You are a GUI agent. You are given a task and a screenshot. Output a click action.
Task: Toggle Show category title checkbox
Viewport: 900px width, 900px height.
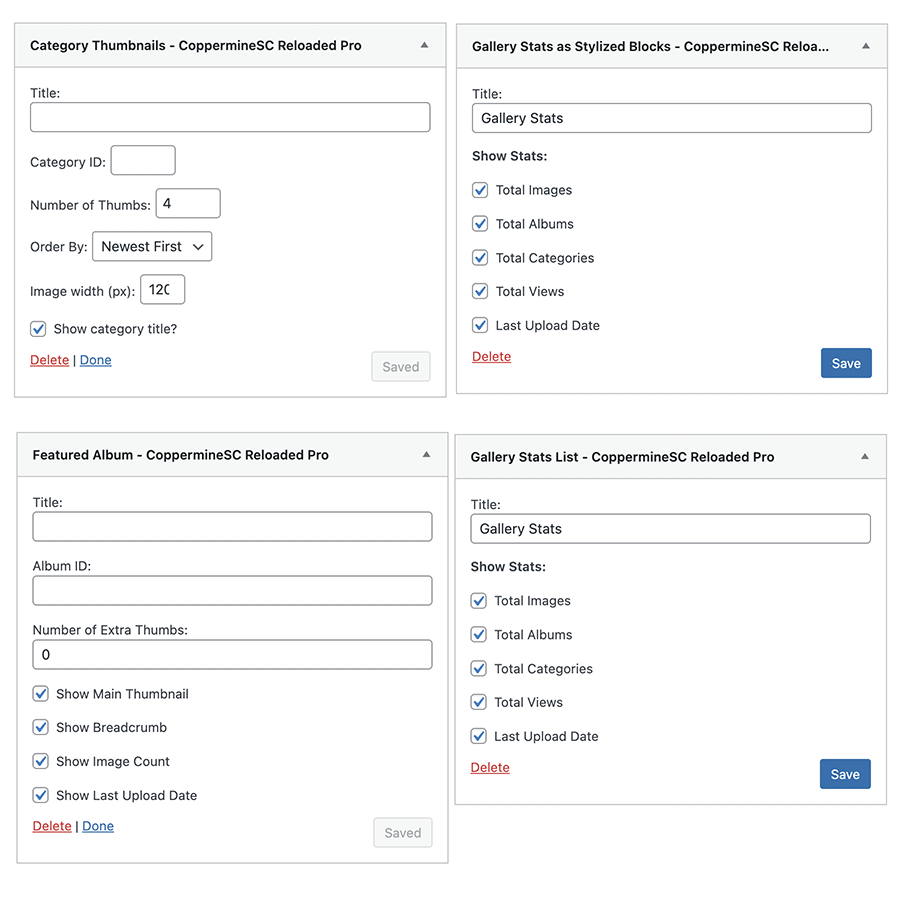tap(39, 329)
